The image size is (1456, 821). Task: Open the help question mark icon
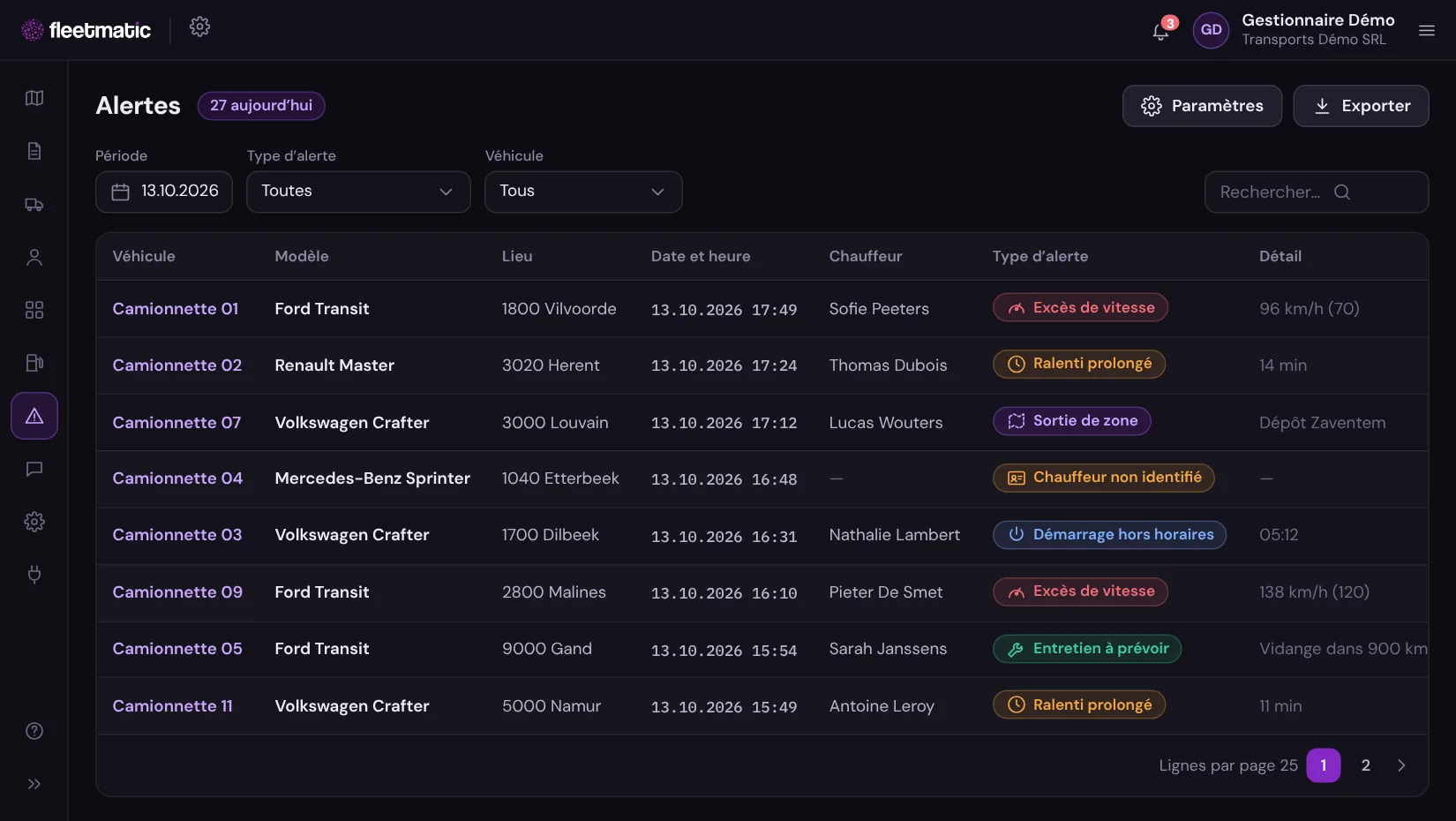34,731
